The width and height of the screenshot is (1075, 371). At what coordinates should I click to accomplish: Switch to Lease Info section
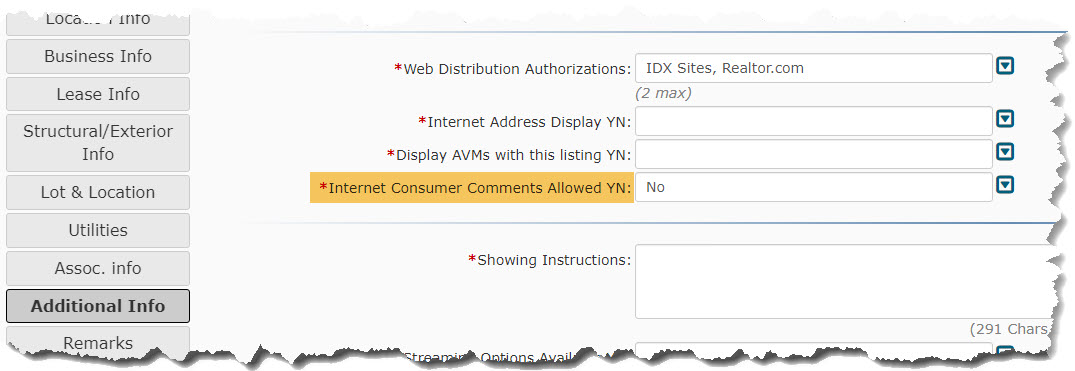click(98, 94)
